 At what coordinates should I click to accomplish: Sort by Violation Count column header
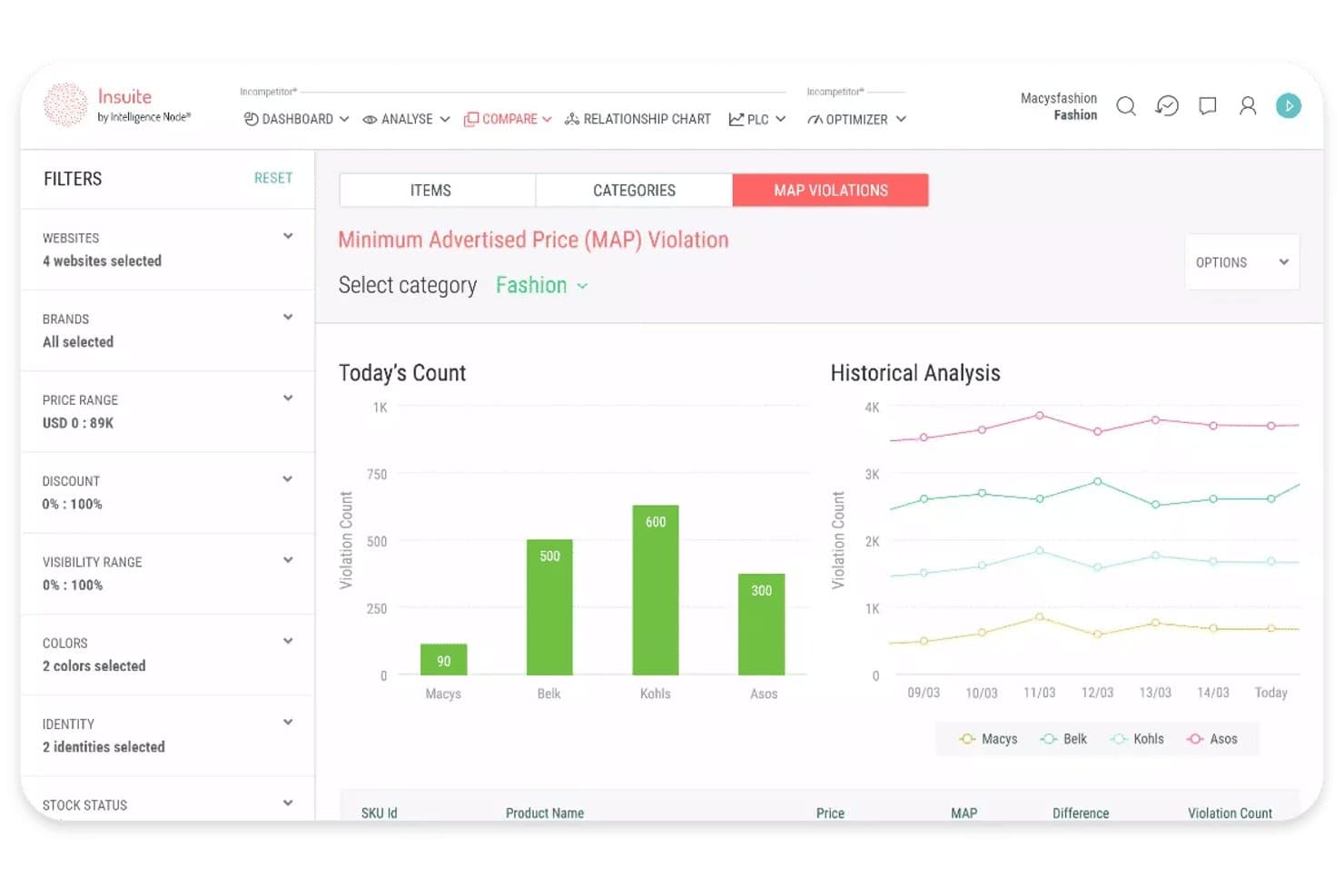[1230, 813]
